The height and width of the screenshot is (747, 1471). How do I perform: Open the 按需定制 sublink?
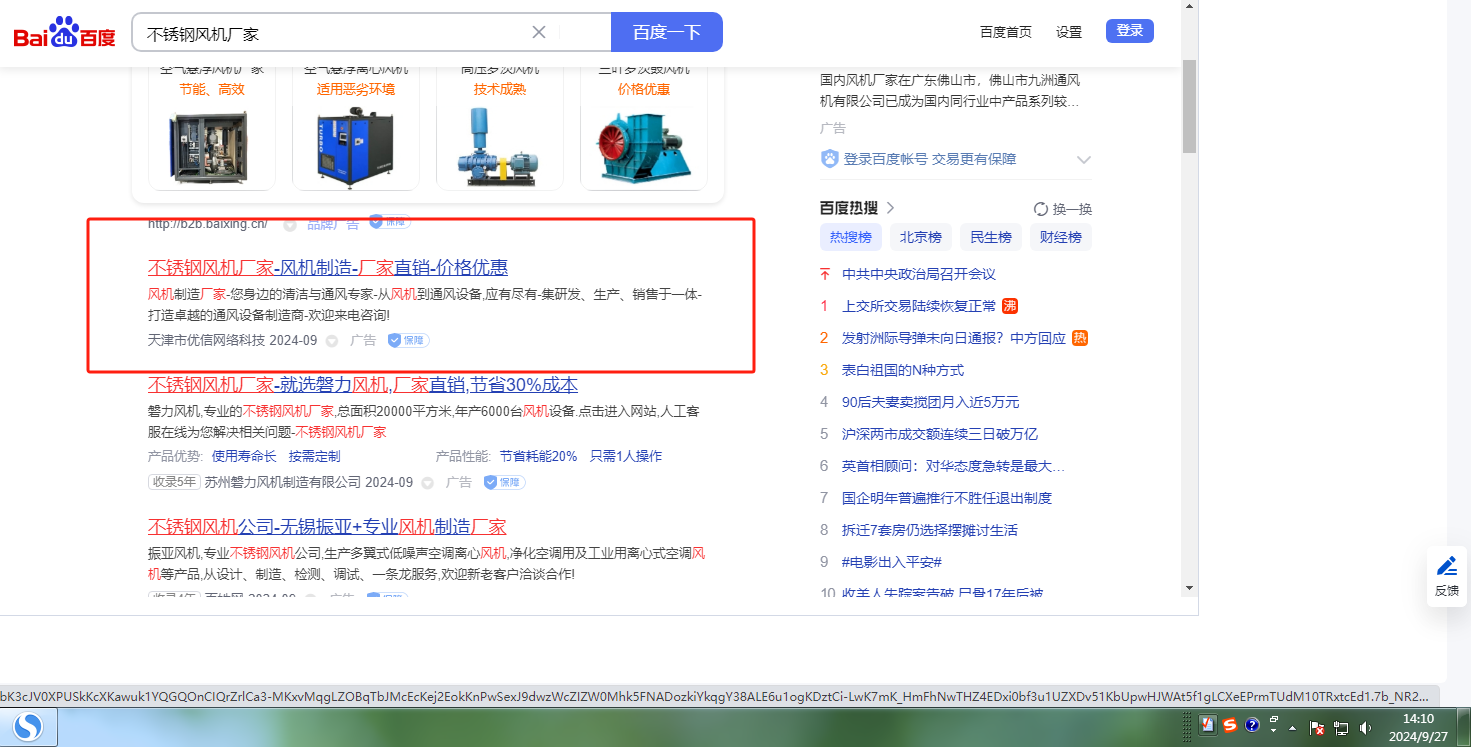click(315, 456)
